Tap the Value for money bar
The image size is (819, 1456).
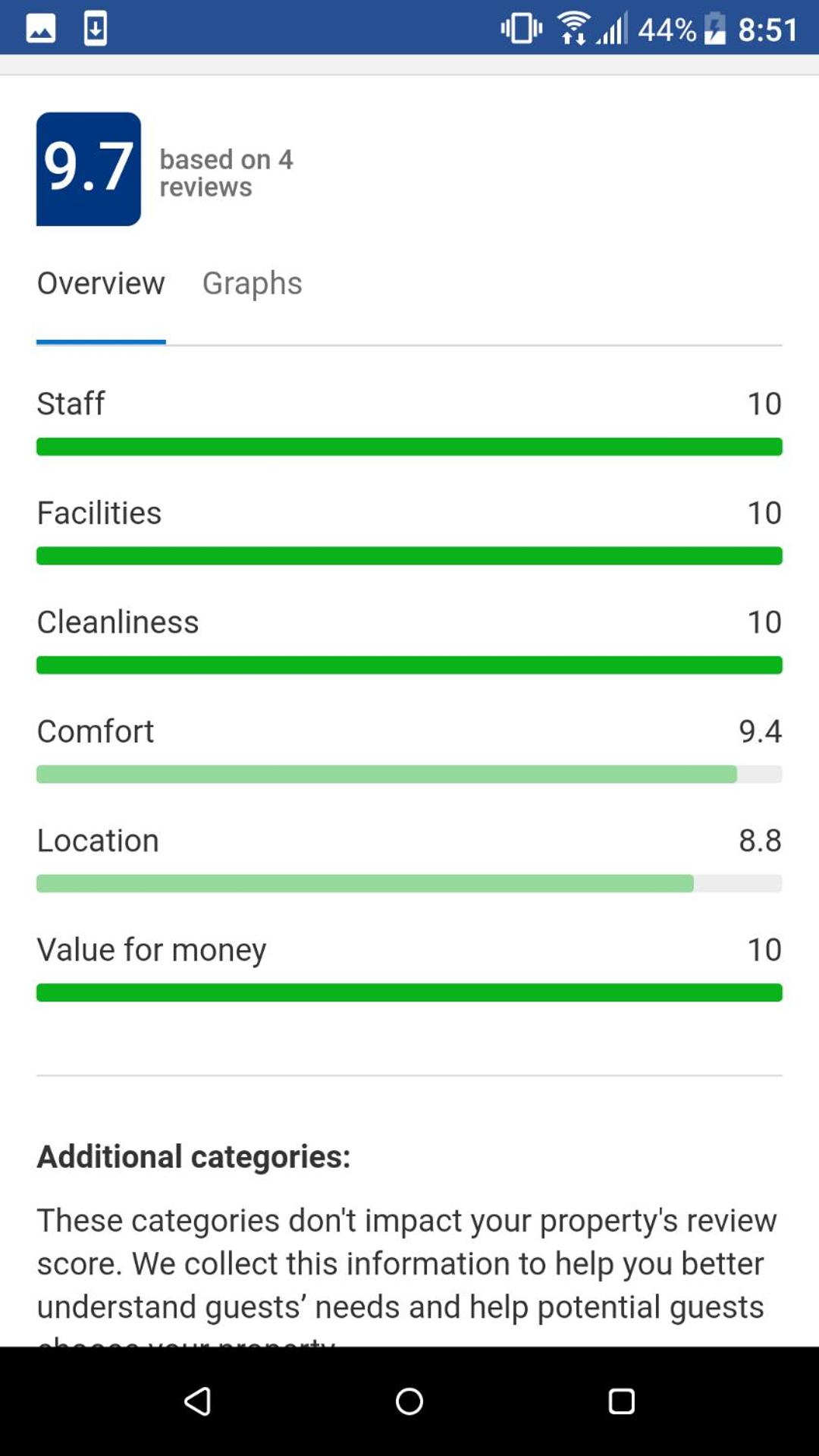(x=409, y=993)
